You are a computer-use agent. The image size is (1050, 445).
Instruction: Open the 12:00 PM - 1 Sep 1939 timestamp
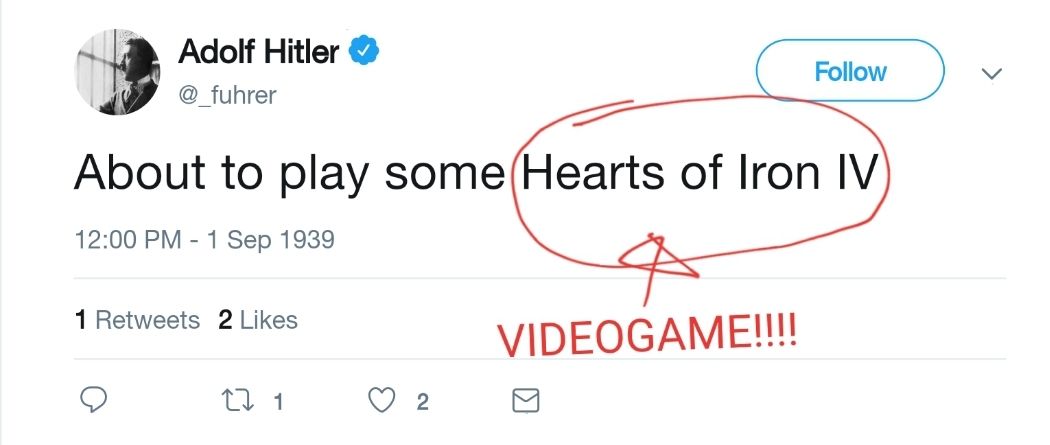[204, 241]
